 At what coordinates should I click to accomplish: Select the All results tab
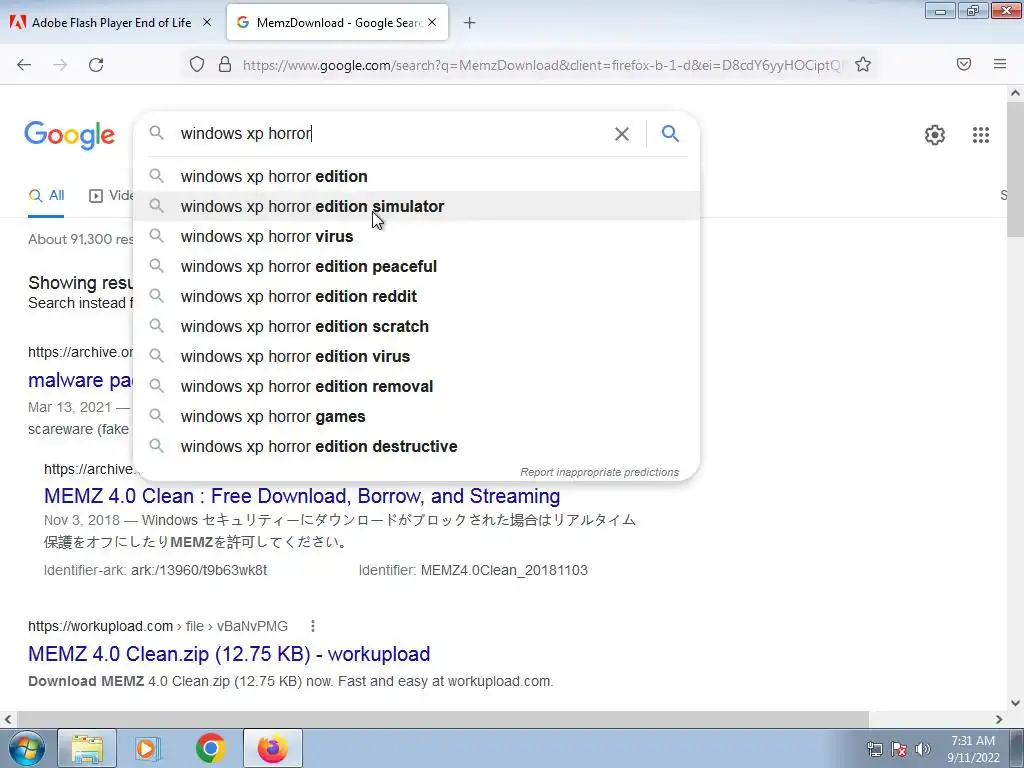[x=46, y=196]
